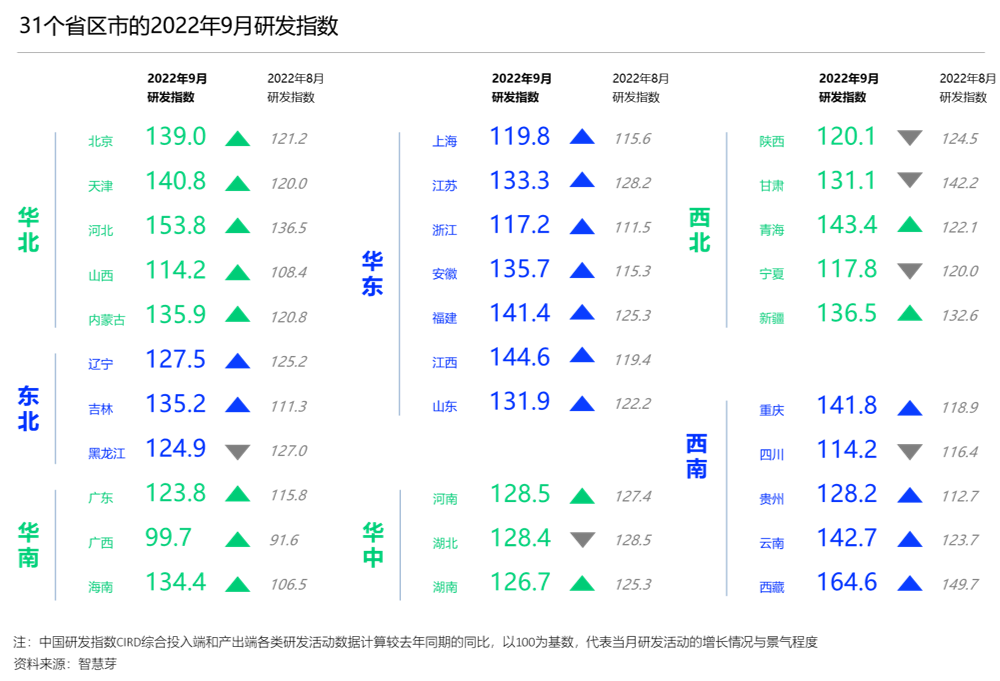Click the gray down arrow for 黑龙江
This screenshot has width=1000, height=681.
[237, 451]
